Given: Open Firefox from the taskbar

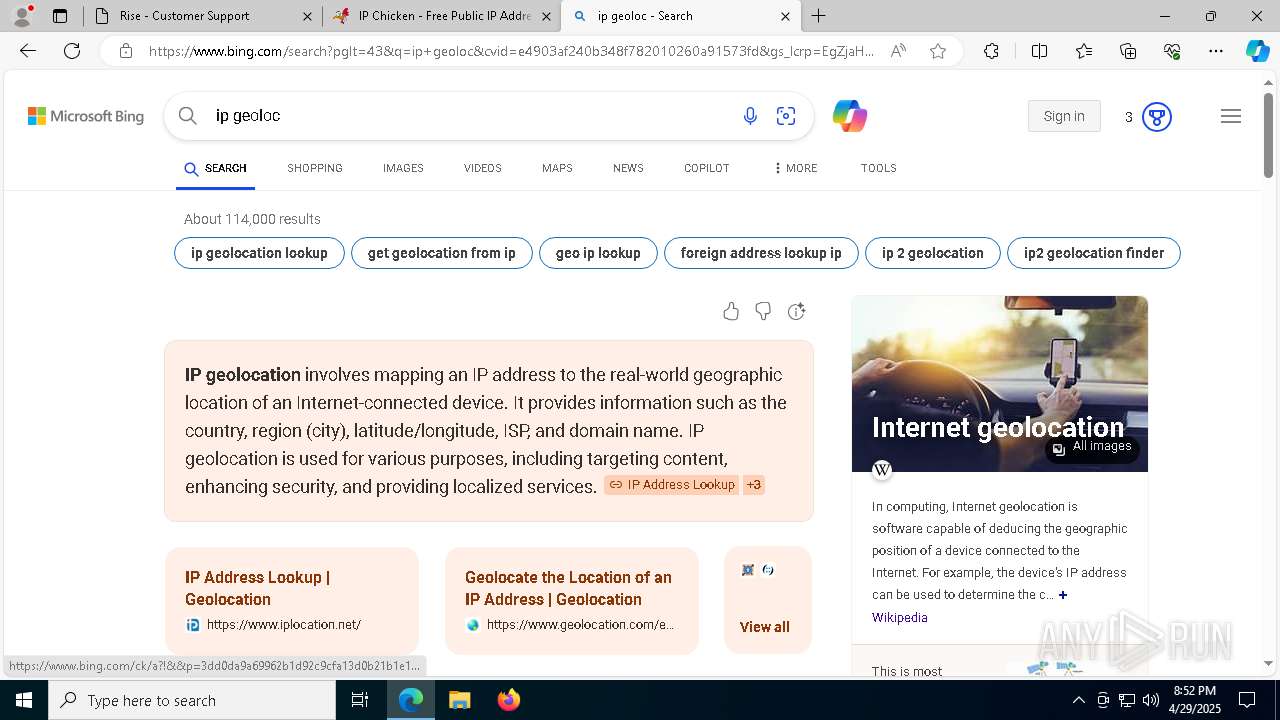Looking at the screenshot, I should coord(508,700).
